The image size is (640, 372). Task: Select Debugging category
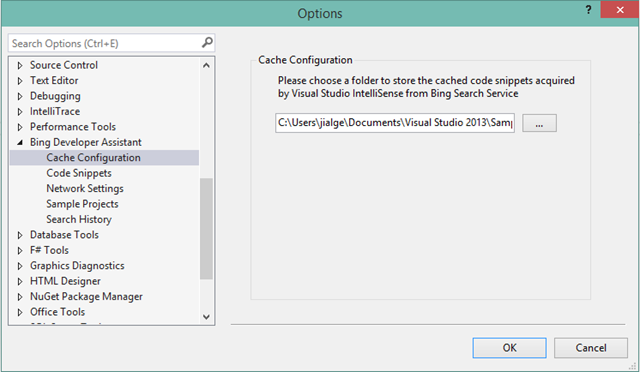pos(55,96)
